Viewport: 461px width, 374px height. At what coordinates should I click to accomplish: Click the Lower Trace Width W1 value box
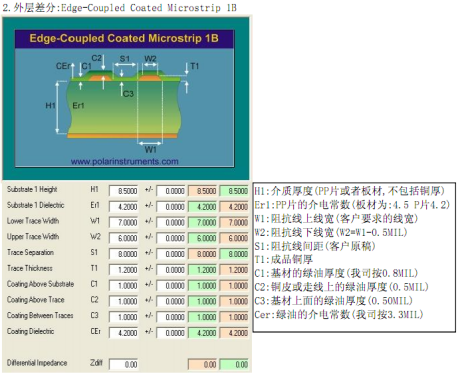123,222
